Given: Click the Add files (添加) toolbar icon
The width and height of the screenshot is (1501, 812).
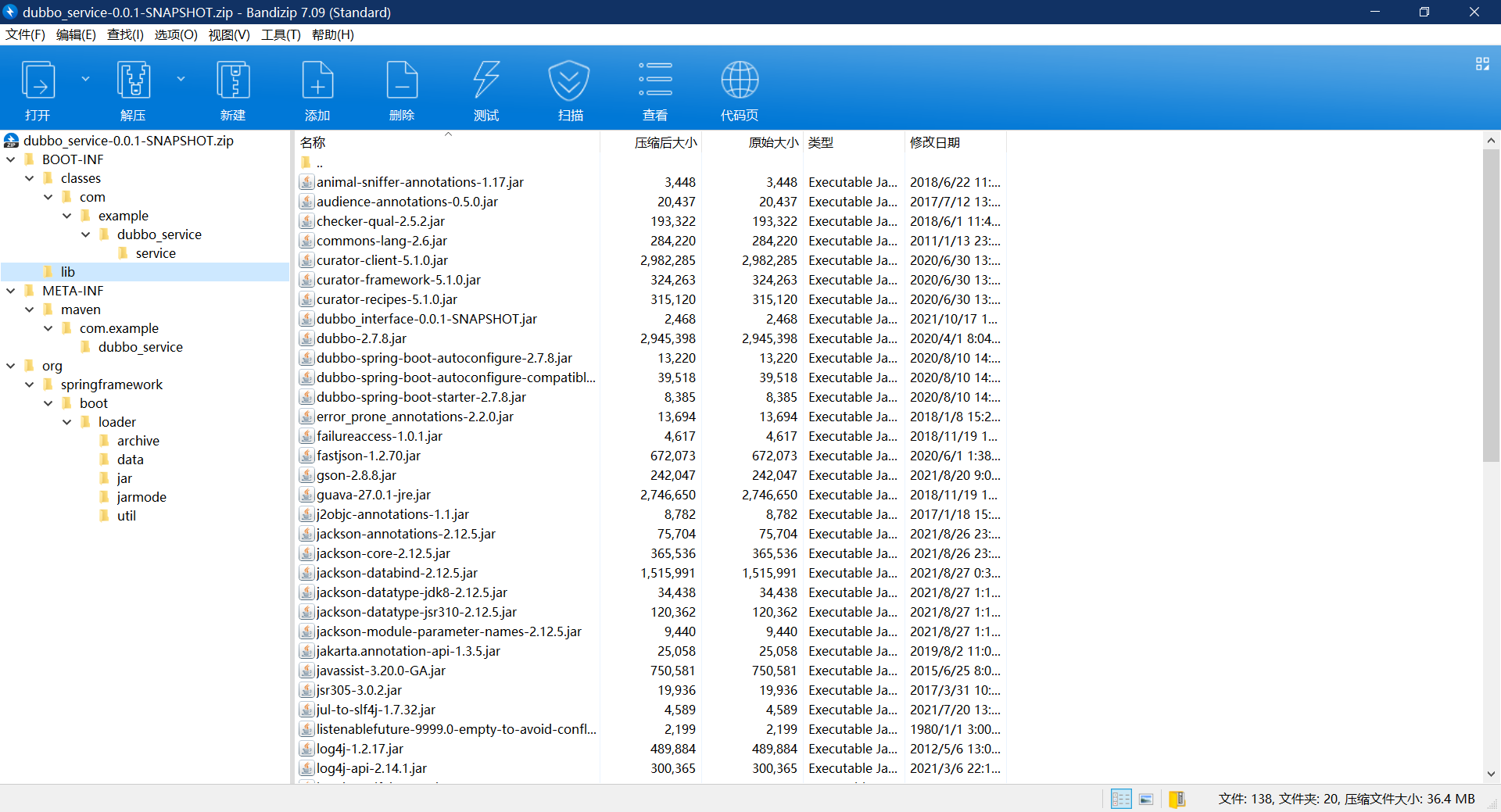Looking at the screenshot, I should coord(317,80).
